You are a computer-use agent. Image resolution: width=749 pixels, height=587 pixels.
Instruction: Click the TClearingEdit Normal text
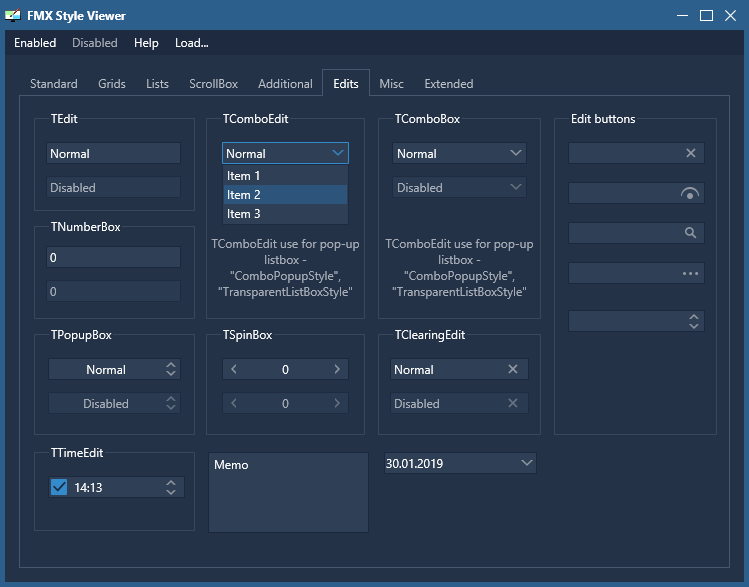tap(414, 370)
